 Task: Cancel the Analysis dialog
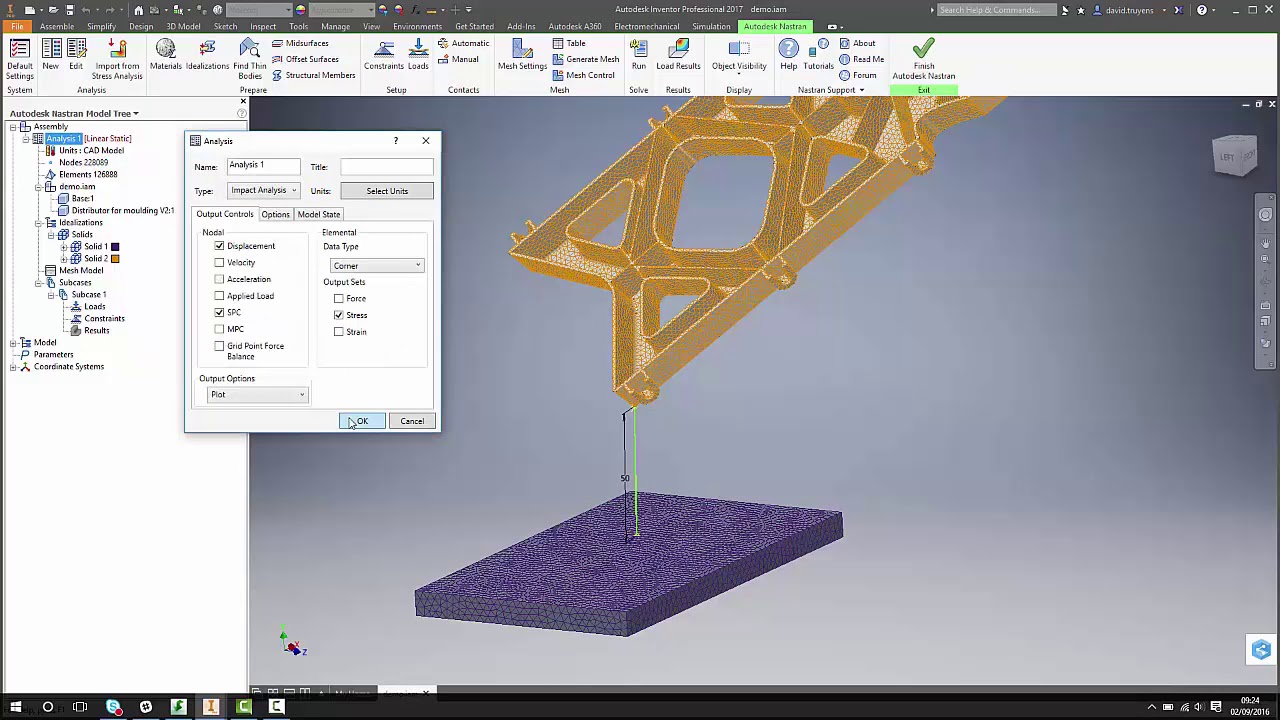click(412, 421)
